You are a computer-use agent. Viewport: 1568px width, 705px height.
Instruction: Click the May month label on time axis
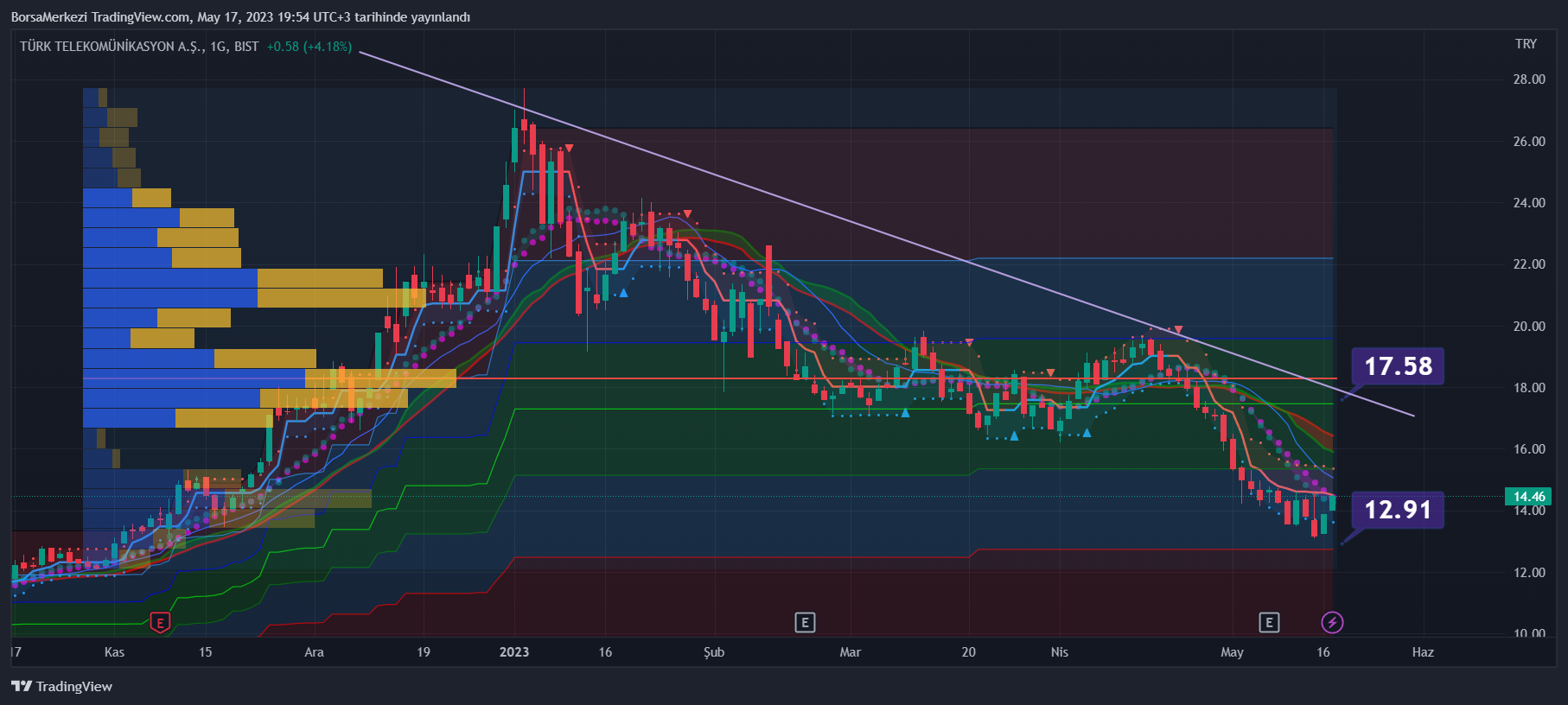(1232, 652)
